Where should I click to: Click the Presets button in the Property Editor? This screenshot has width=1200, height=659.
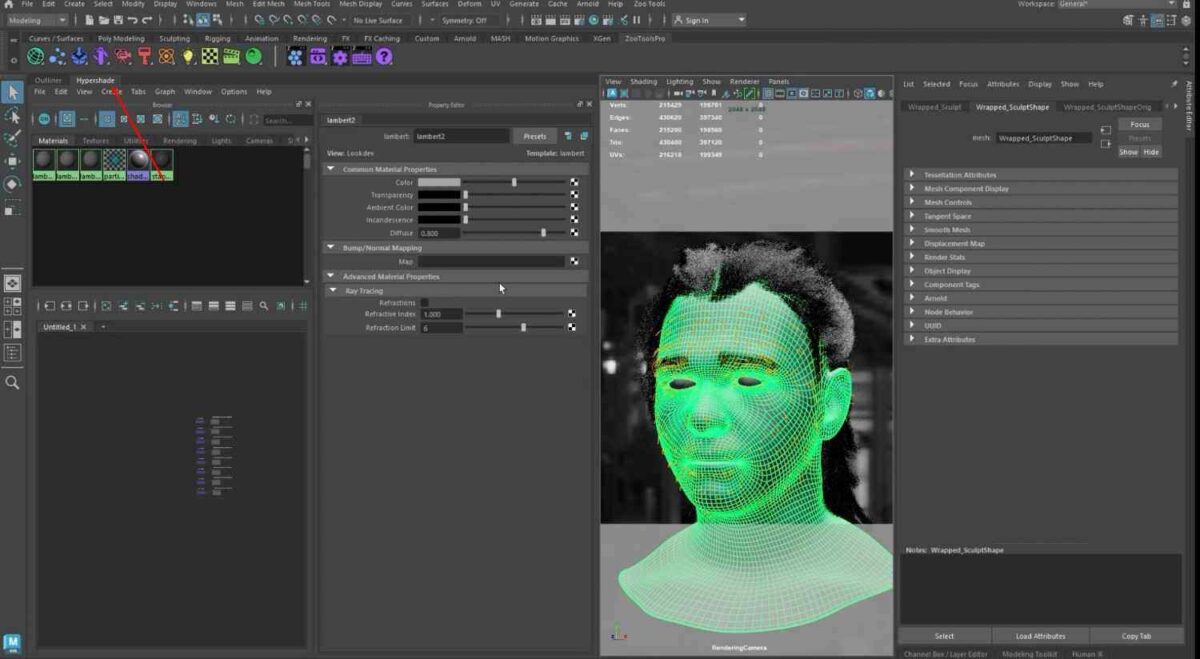[535, 135]
